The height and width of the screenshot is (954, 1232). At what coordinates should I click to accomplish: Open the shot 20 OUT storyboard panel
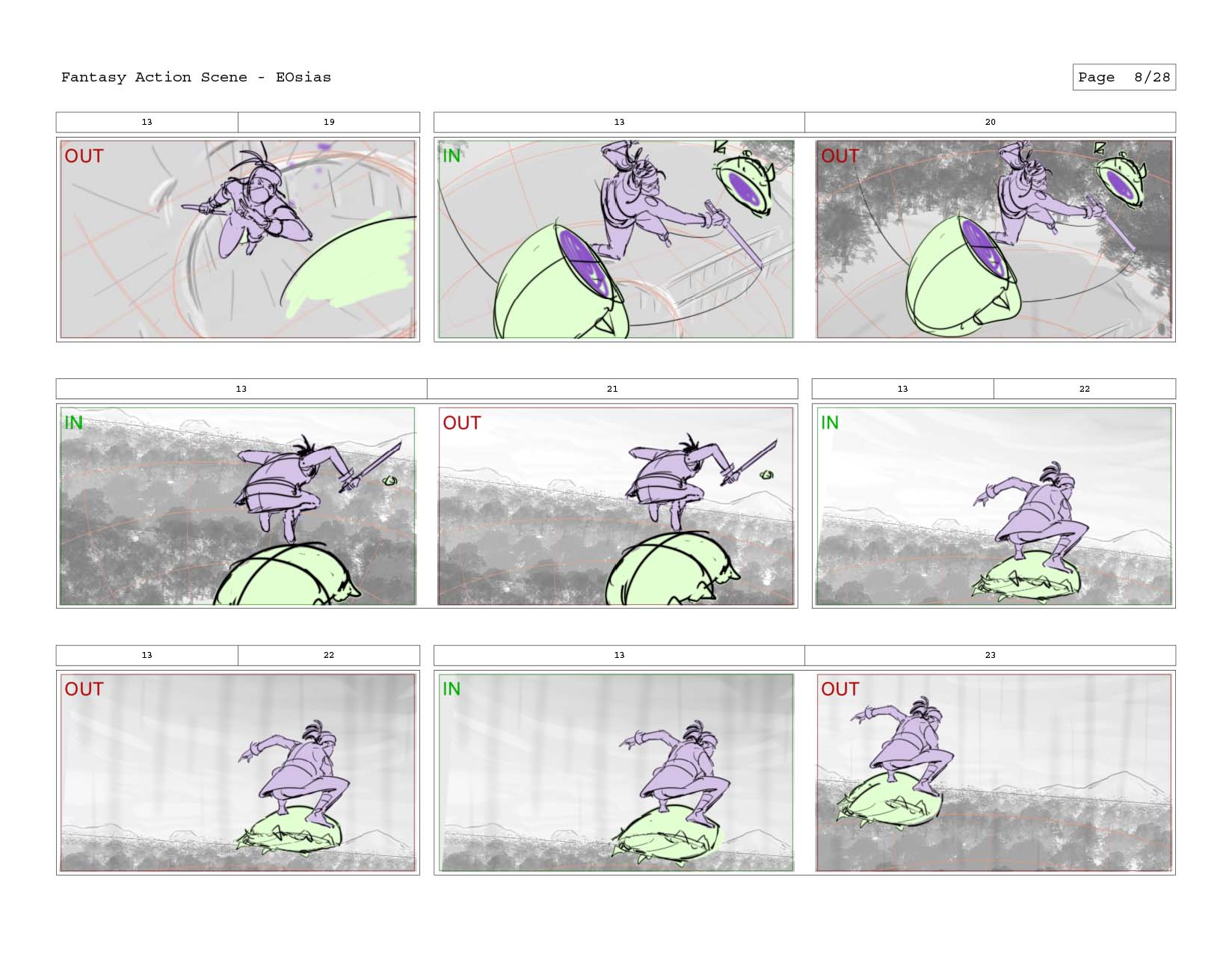[994, 239]
